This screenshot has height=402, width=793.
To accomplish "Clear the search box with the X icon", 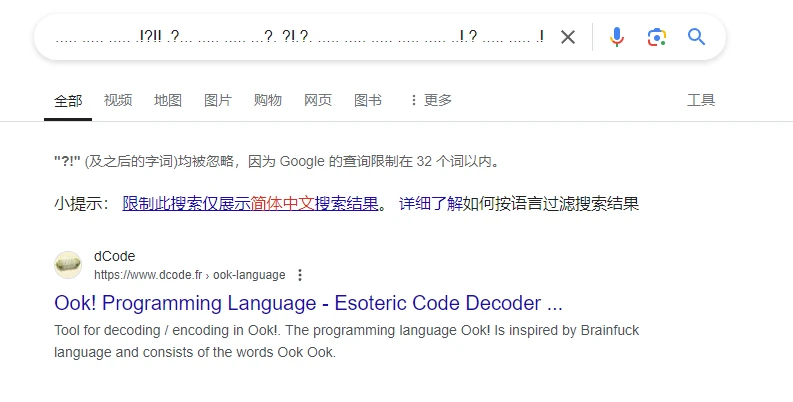I will (x=568, y=37).
